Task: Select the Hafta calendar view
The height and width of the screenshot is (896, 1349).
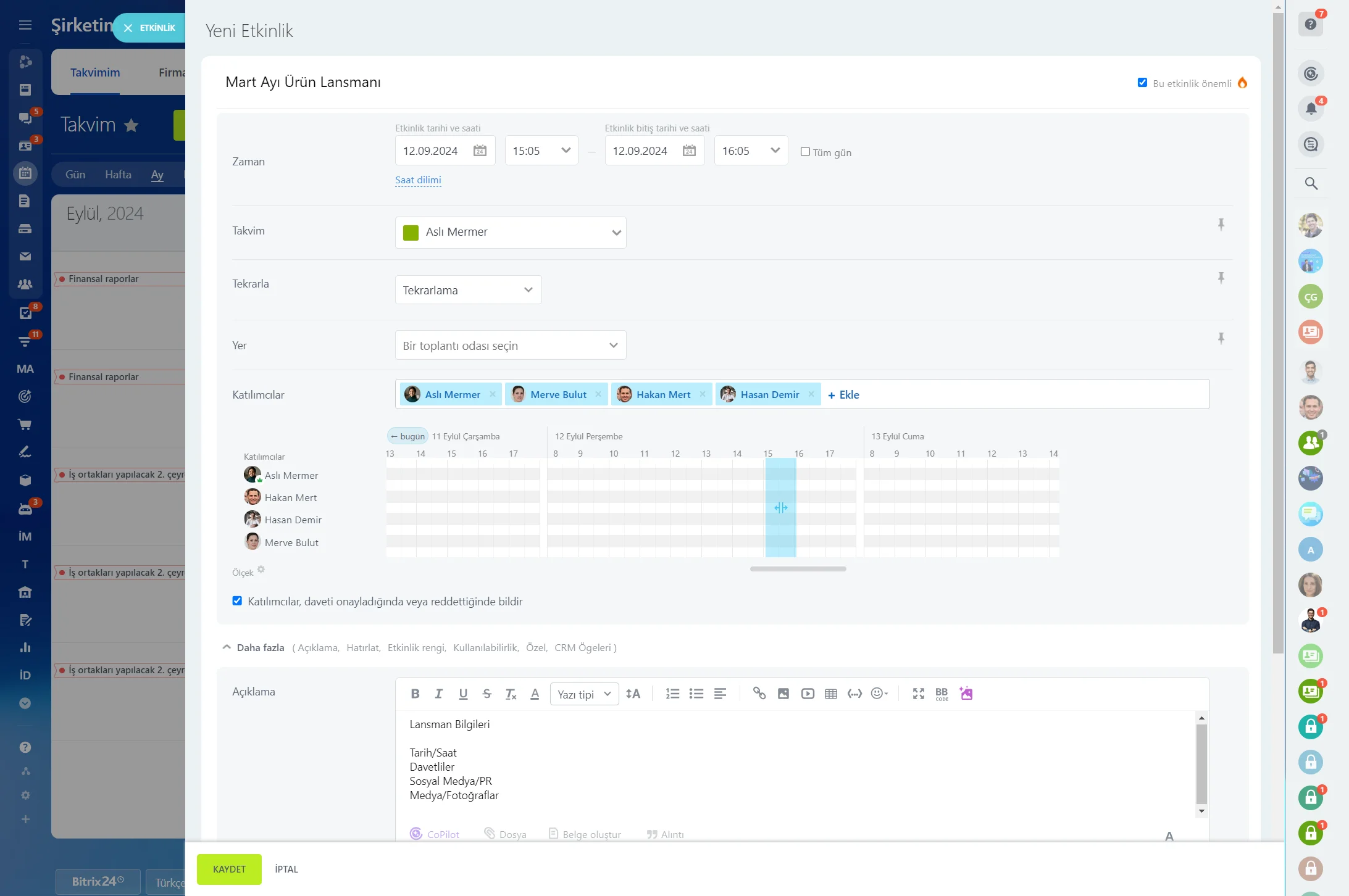Action: [118, 175]
